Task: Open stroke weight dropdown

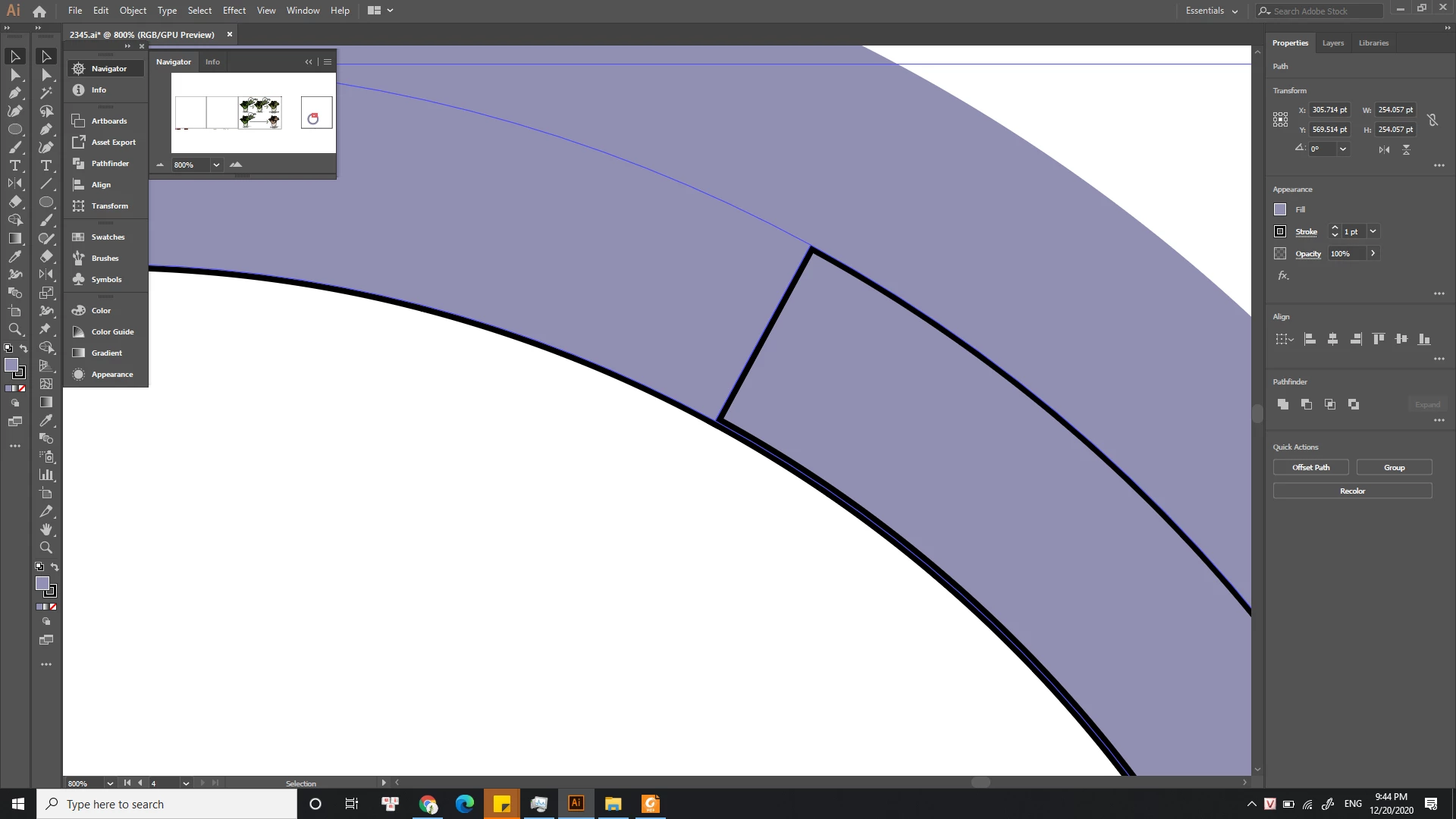Action: [x=1373, y=231]
